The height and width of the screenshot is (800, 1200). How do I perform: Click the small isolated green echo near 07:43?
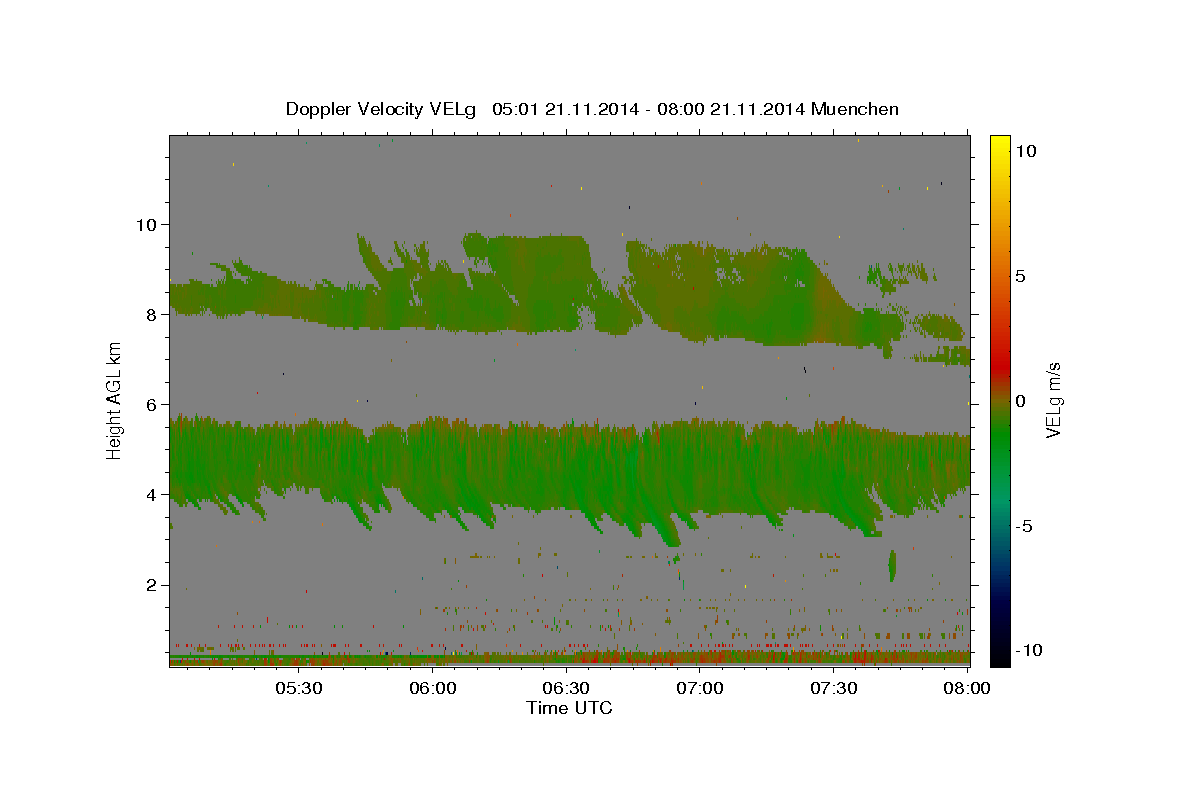892,565
